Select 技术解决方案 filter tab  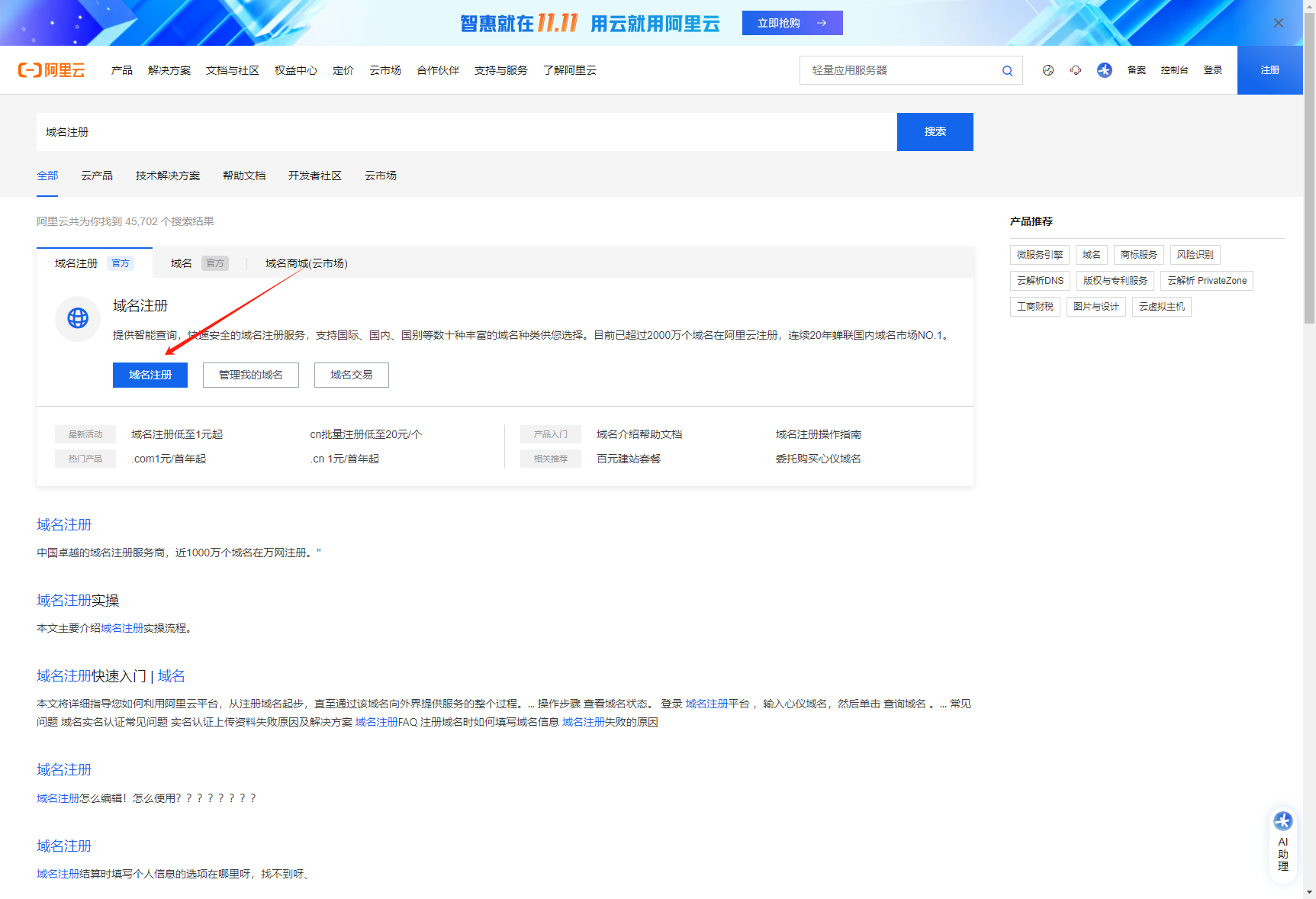168,176
